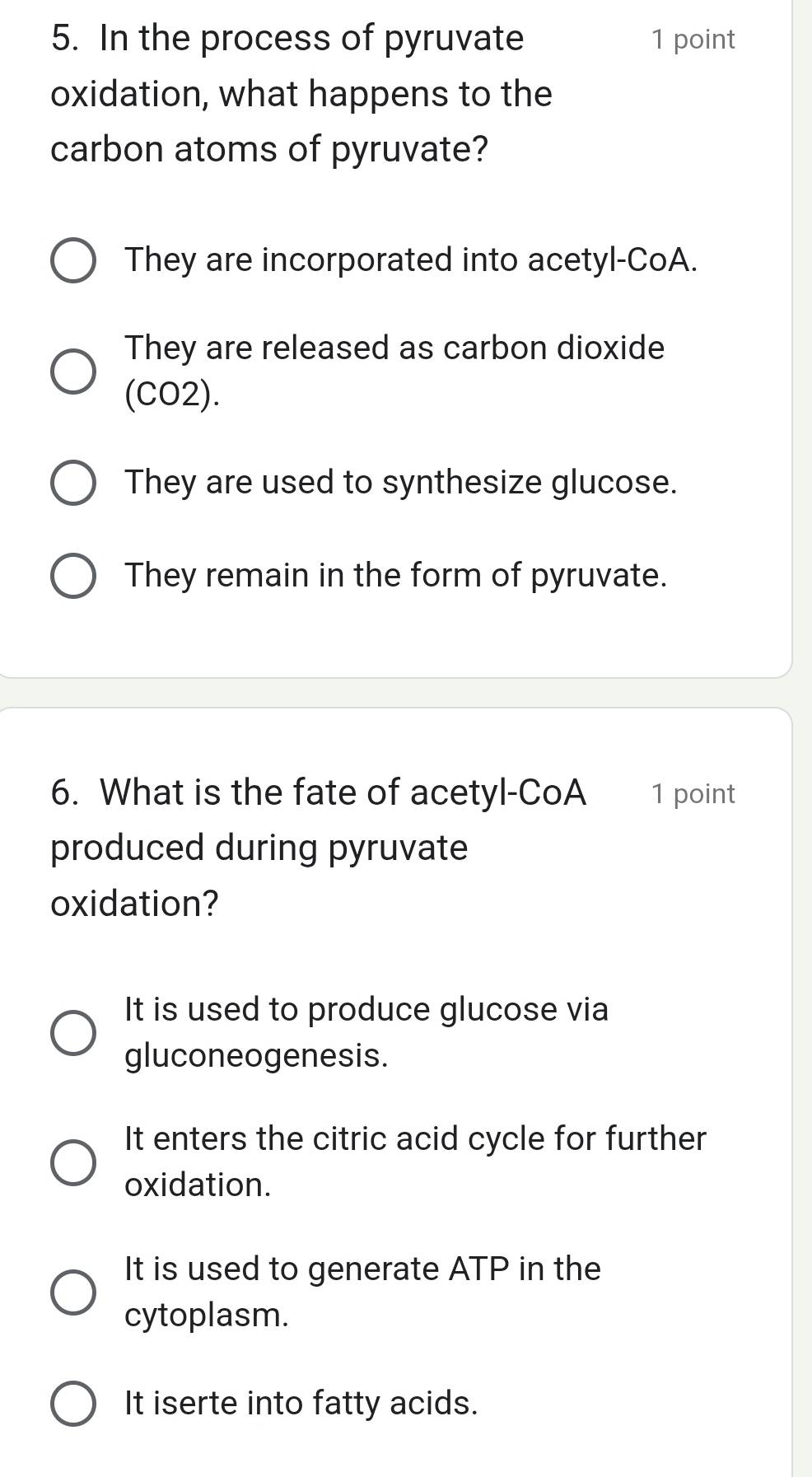Screen dimensions: 812x1477
Task: Click question 5 heading about pyruvate oxidation
Action: (x=301, y=94)
